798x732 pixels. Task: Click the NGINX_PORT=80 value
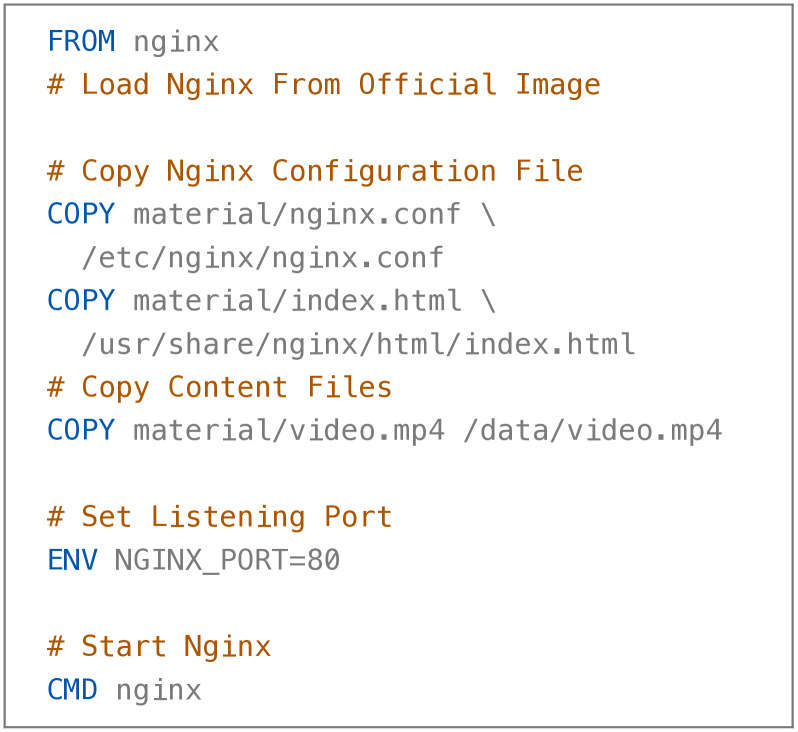(227, 560)
